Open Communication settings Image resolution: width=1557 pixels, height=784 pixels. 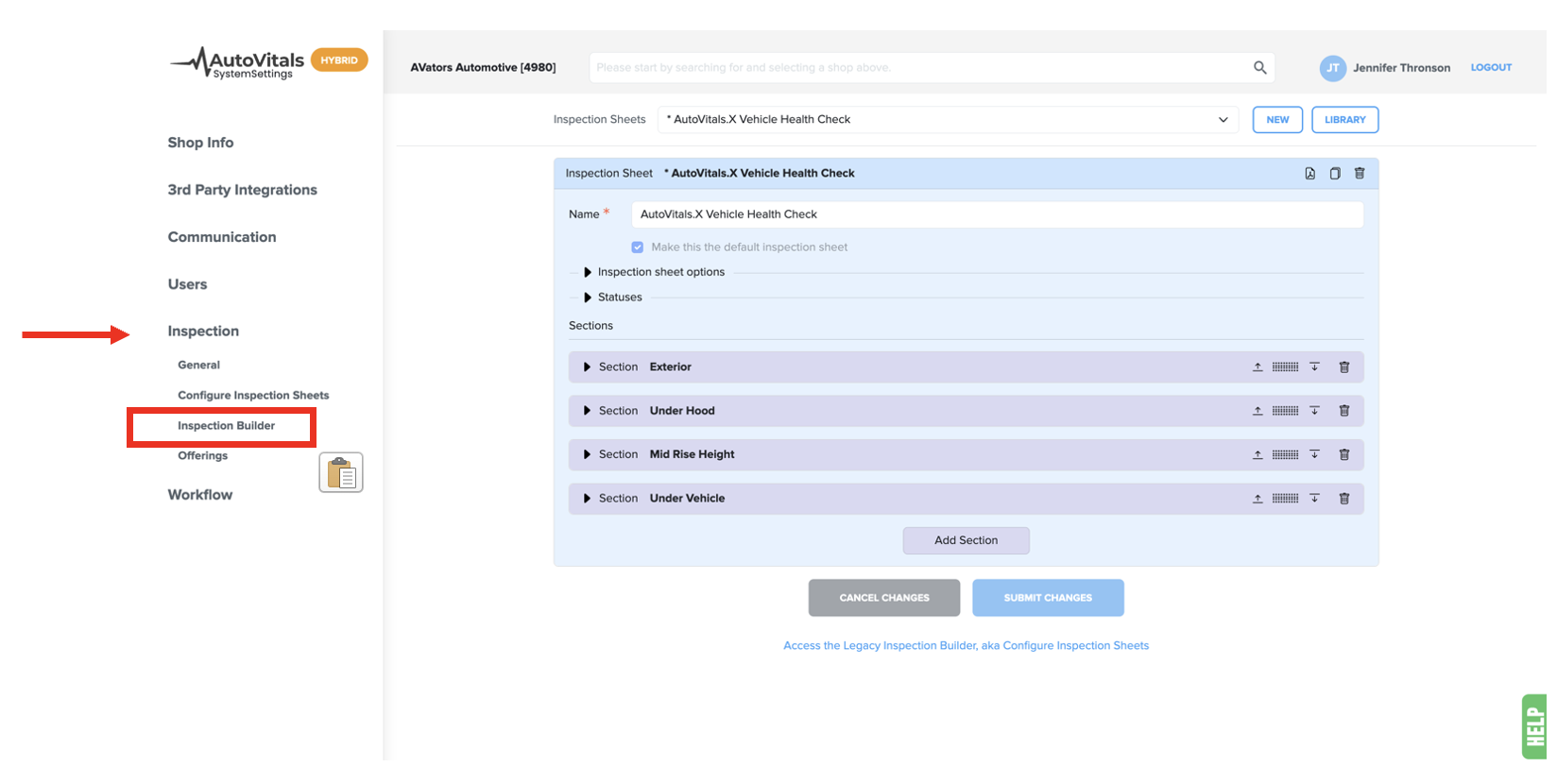point(222,237)
